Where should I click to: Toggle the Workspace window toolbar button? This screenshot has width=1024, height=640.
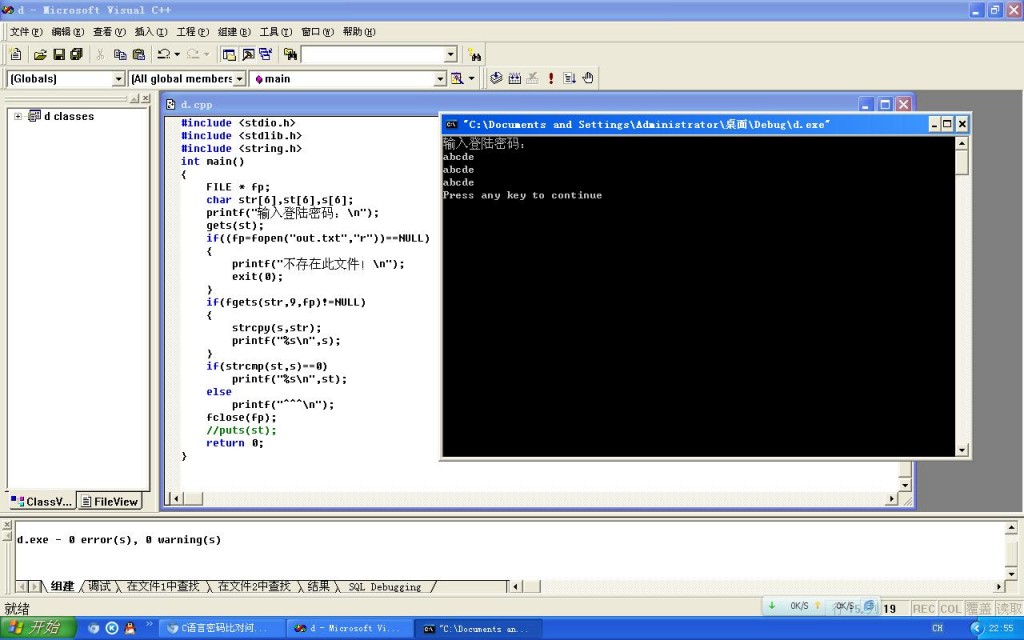pos(229,54)
